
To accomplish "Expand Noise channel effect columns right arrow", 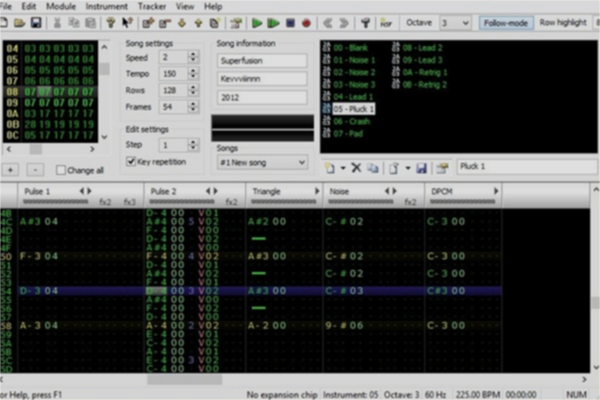I will tap(395, 191).
